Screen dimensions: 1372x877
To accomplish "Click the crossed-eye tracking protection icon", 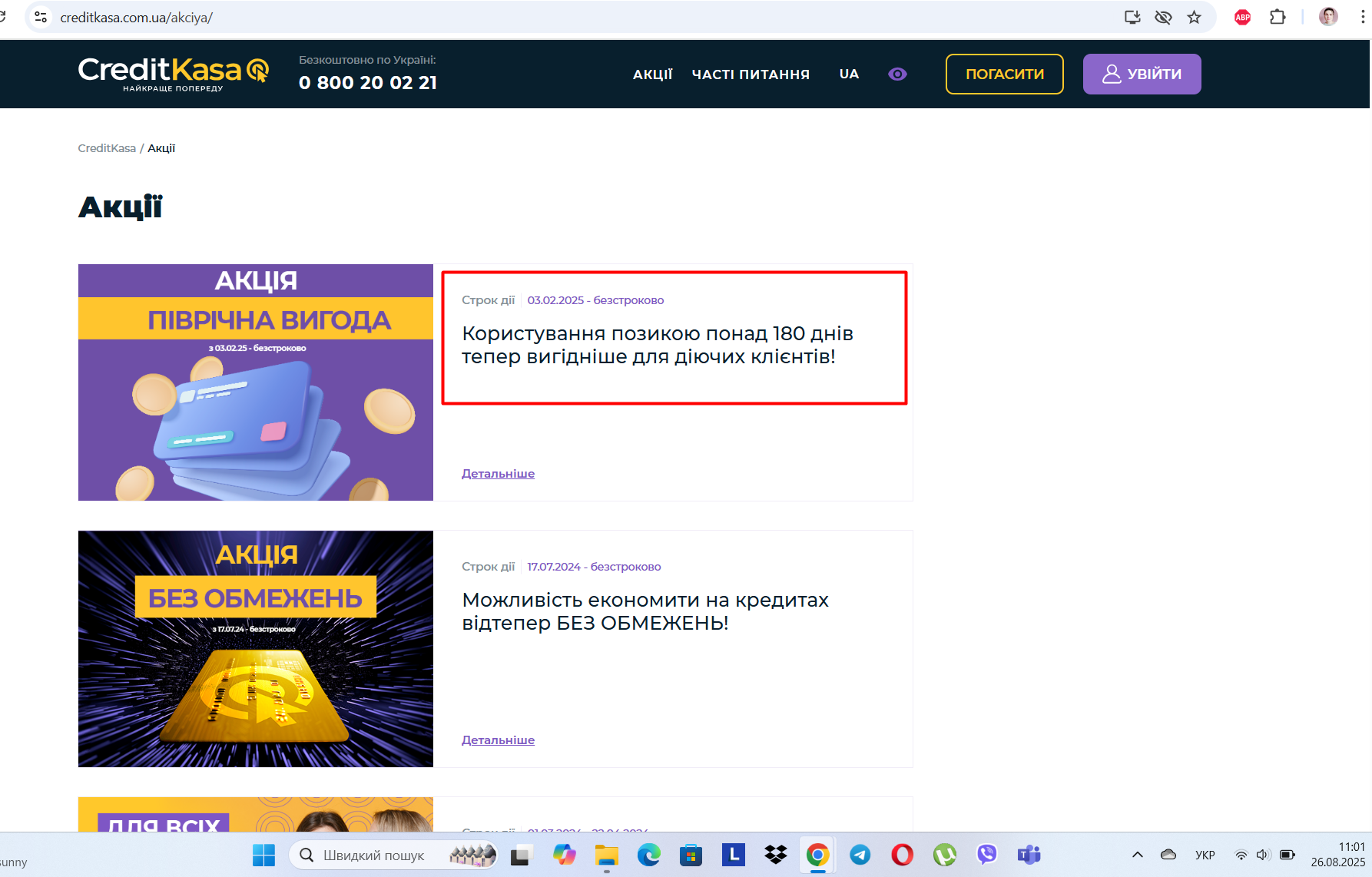I will coord(1163,17).
